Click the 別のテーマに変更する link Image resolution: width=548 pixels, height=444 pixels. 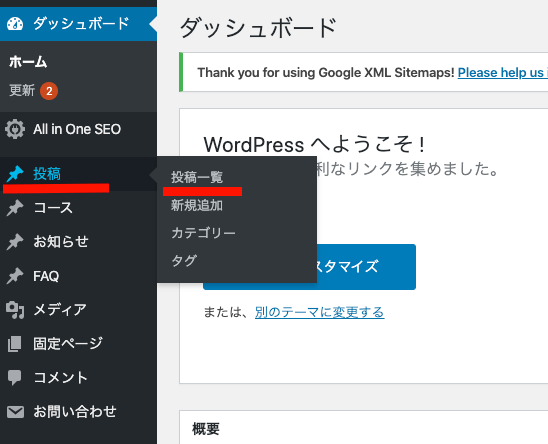tap(319, 312)
